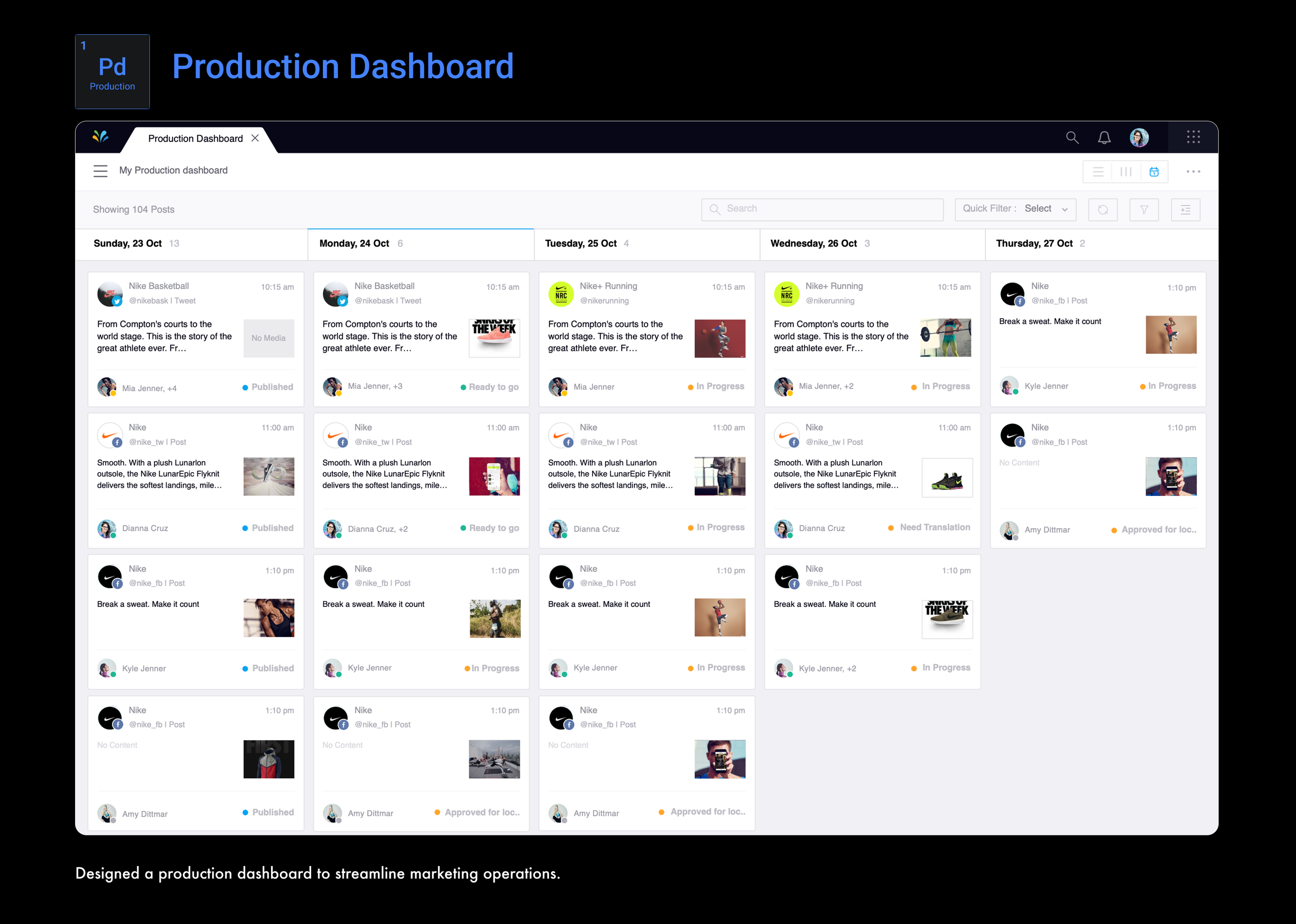Viewport: 1296px width, 924px height.
Task: Switch to calendar view layout
Action: tap(1154, 172)
